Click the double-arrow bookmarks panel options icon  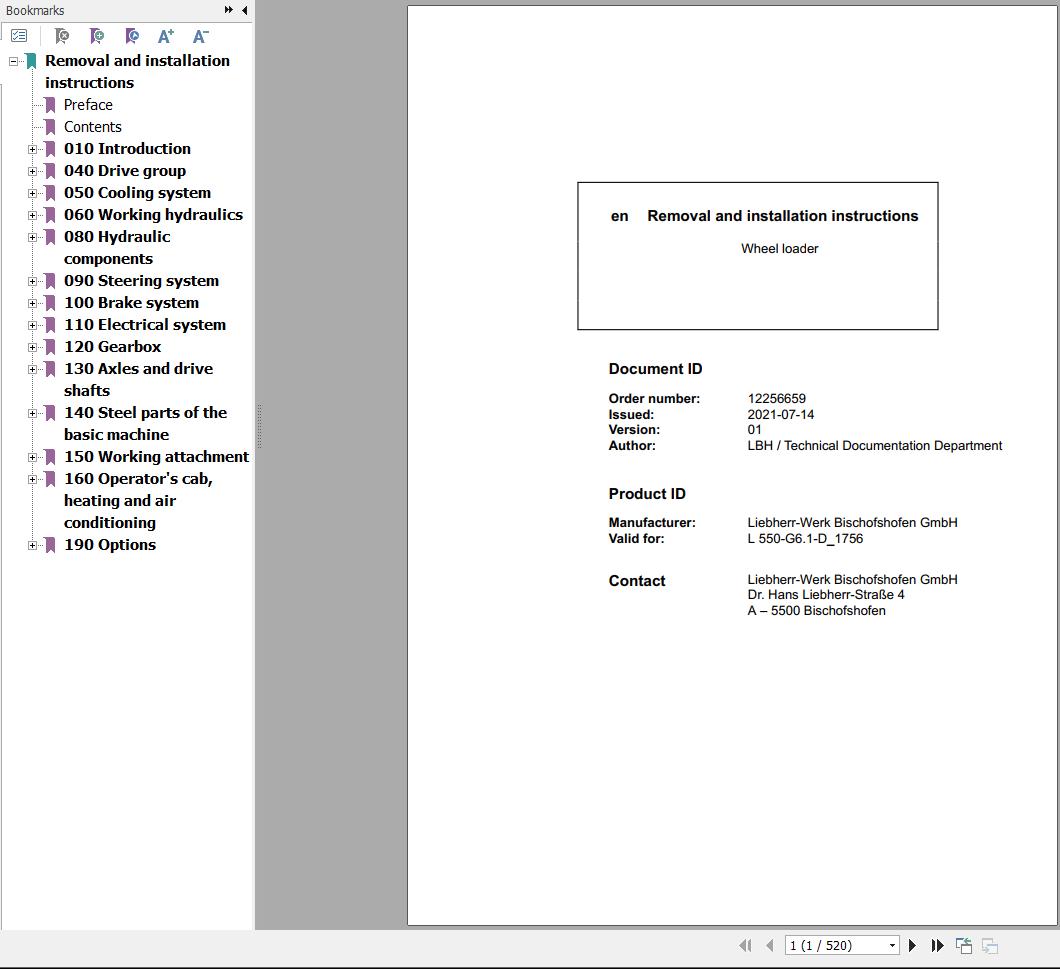[x=228, y=10]
